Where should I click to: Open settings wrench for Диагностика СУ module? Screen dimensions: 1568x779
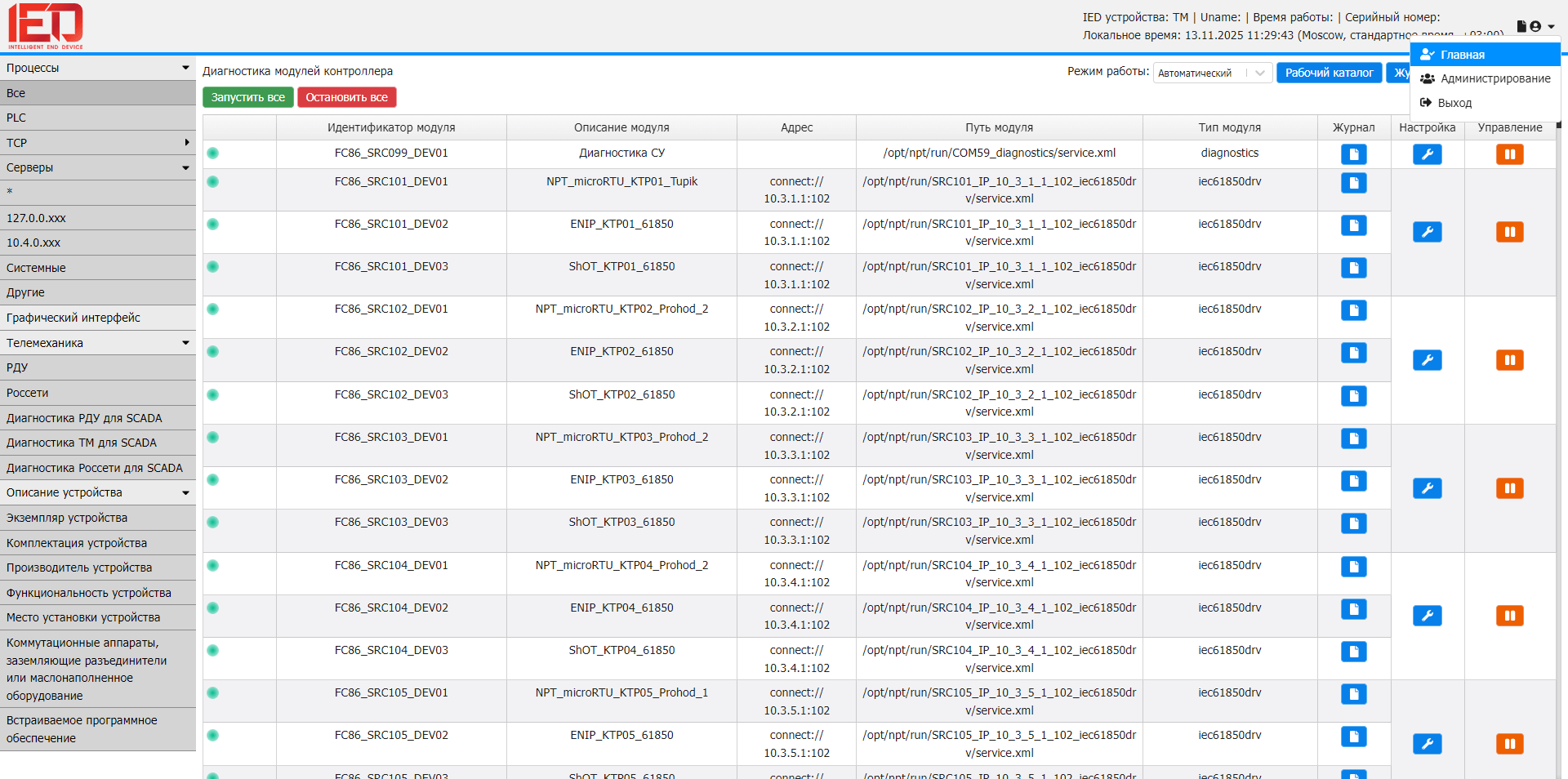[1427, 154]
